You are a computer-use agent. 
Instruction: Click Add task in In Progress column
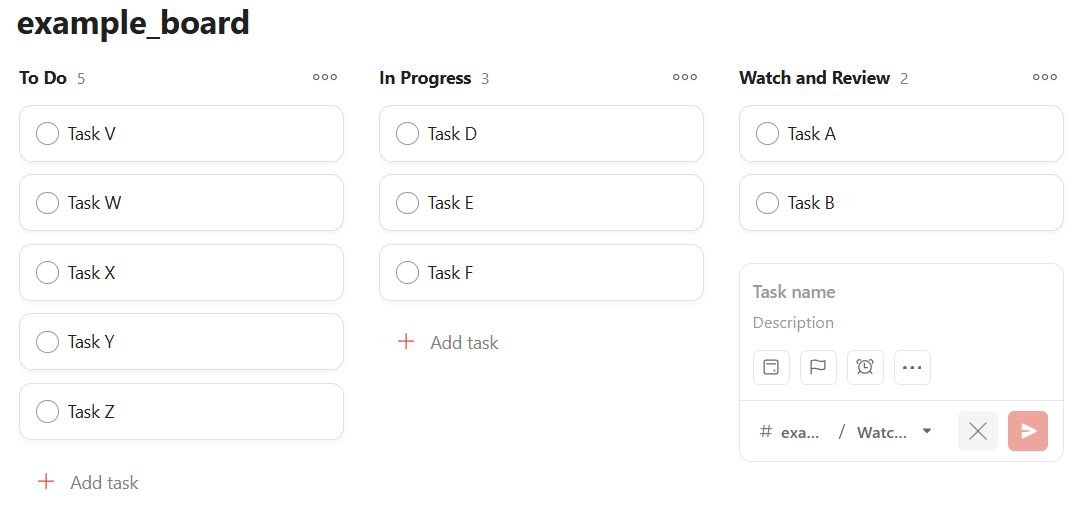point(464,342)
